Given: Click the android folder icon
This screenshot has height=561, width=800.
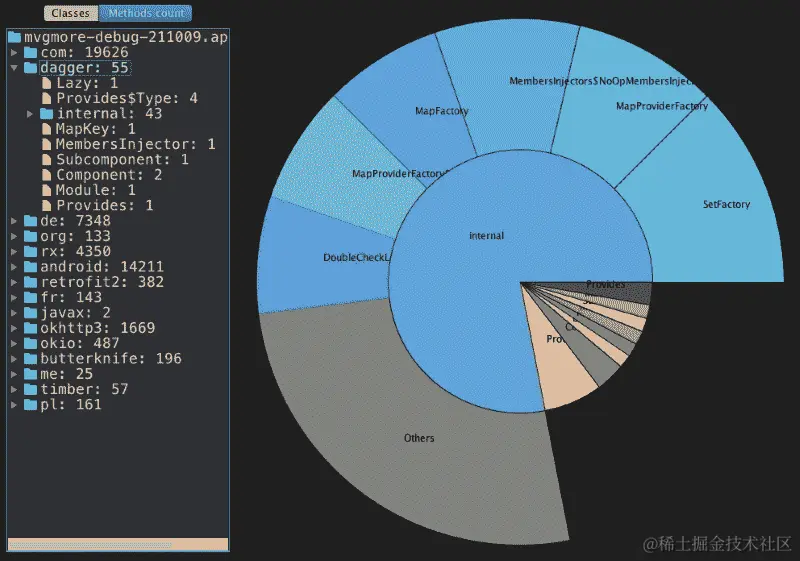Looking at the screenshot, I should [31, 267].
